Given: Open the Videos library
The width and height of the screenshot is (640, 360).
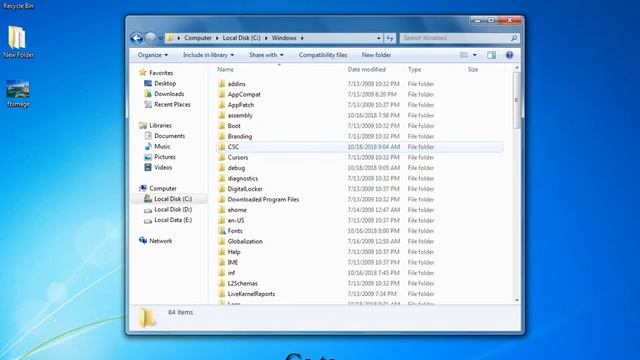Looking at the screenshot, I should tap(163, 167).
